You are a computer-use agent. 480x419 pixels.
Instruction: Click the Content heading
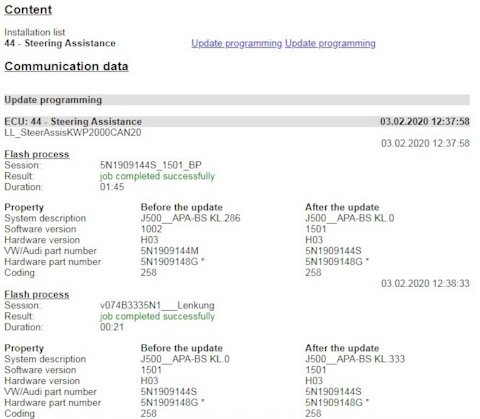tap(28, 10)
